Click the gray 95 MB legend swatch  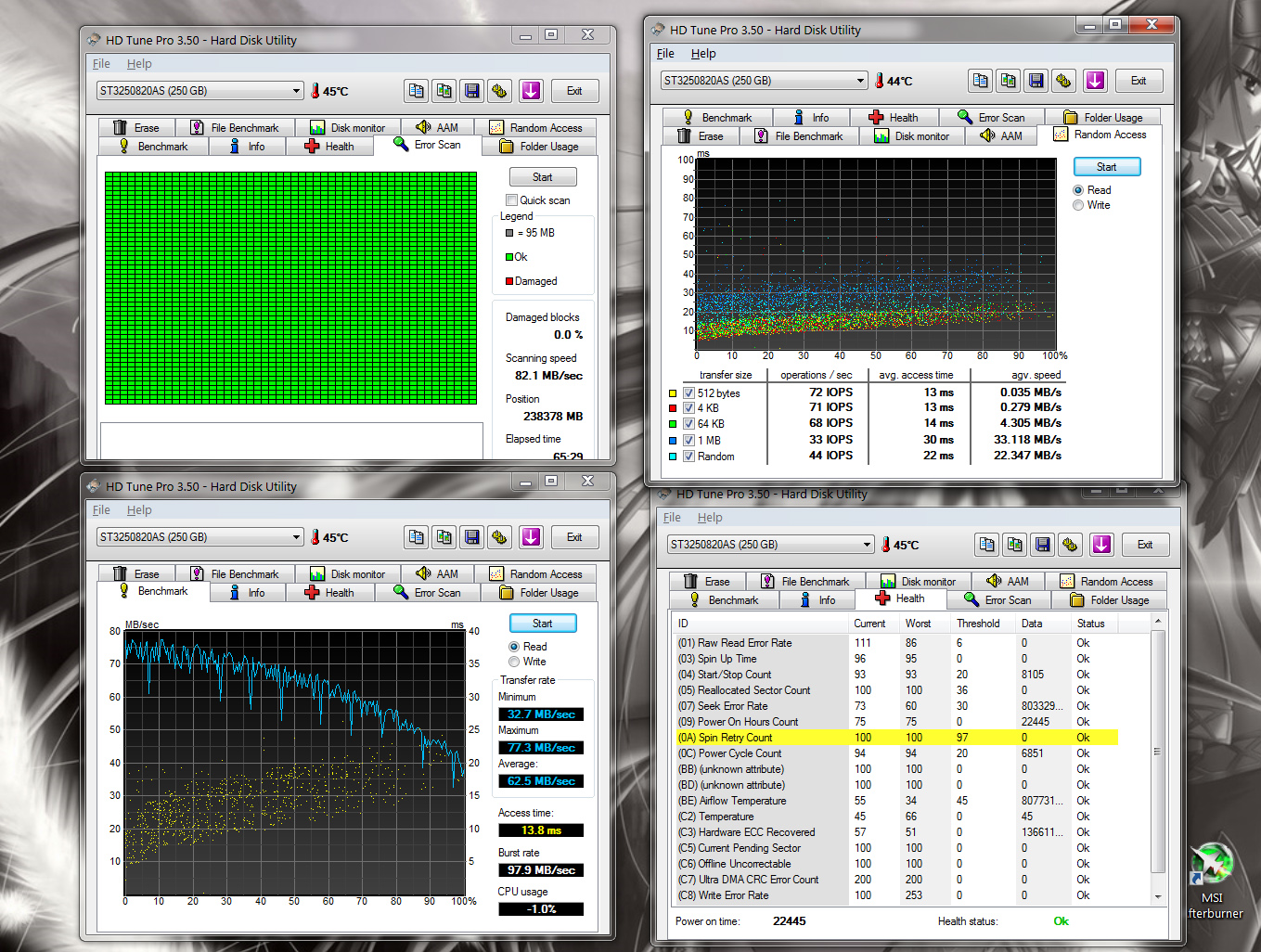509,233
